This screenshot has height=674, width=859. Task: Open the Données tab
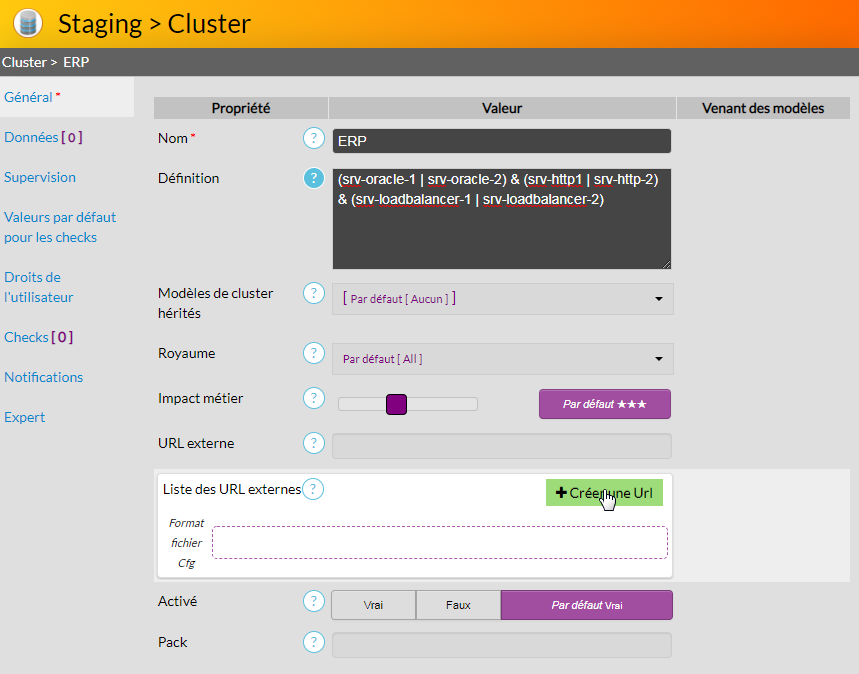(43, 137)
